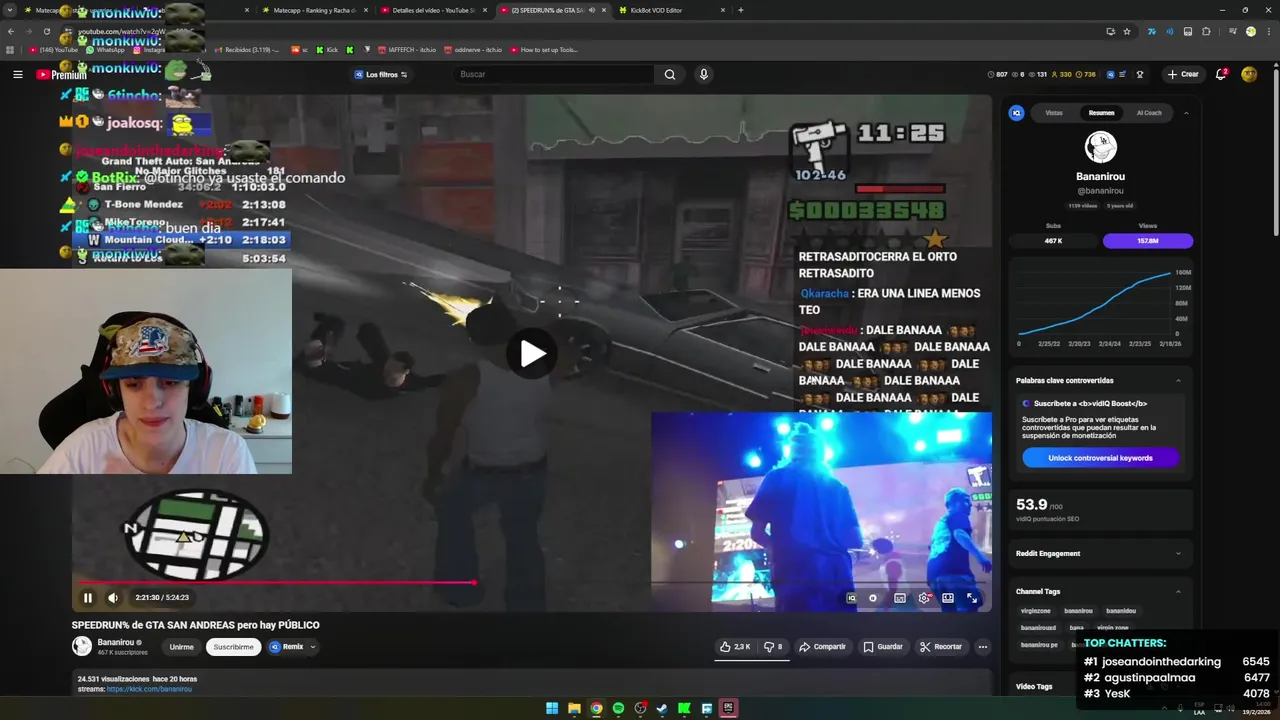
Task: Focus the Buscar search field
Action: click(555, 74)
